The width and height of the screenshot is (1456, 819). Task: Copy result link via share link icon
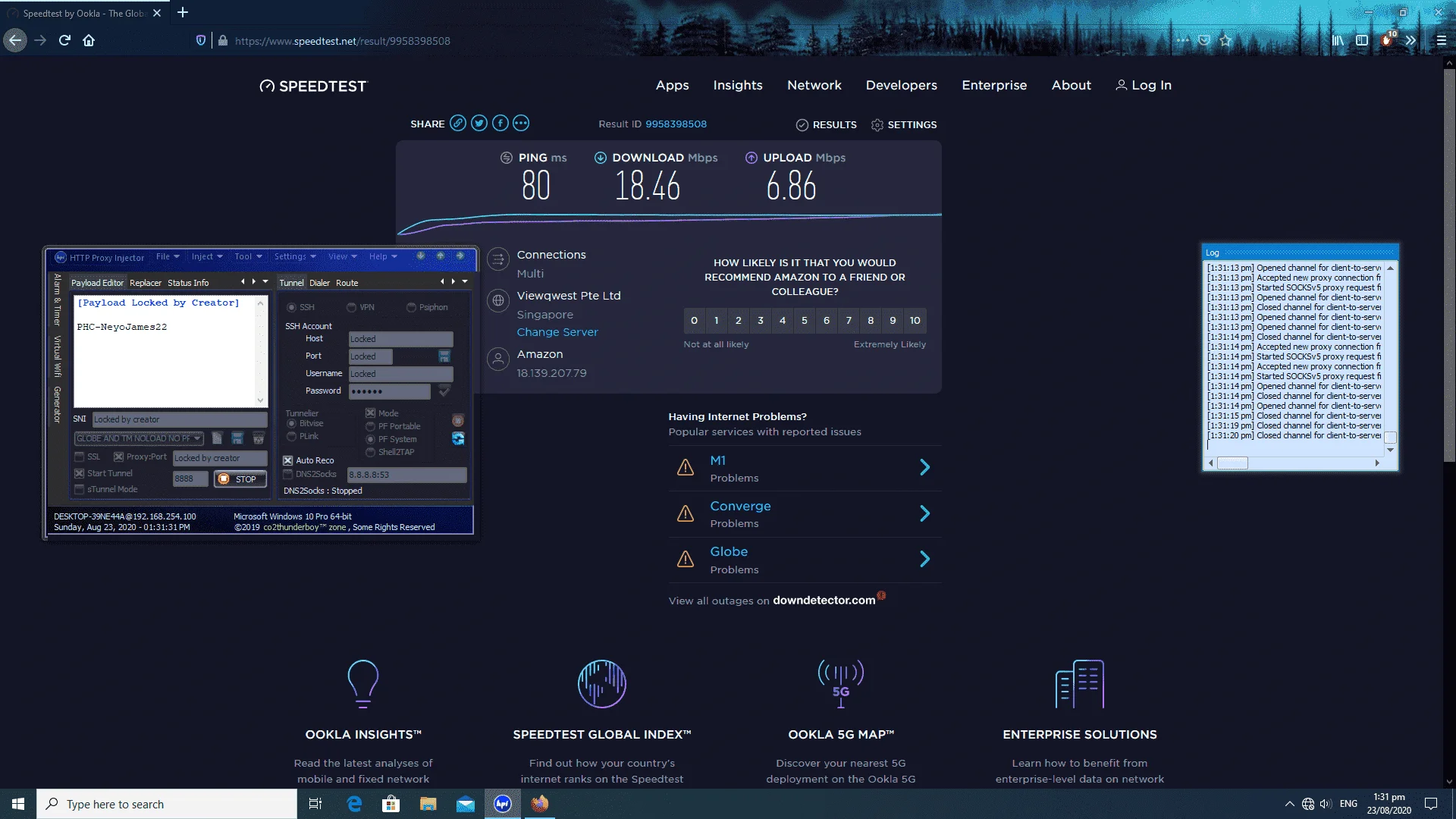pos(457,124)
